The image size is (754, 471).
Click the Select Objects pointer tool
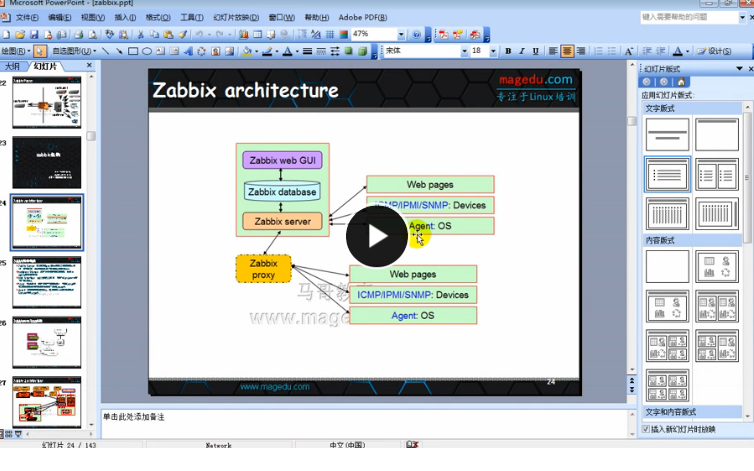[40, 51]
